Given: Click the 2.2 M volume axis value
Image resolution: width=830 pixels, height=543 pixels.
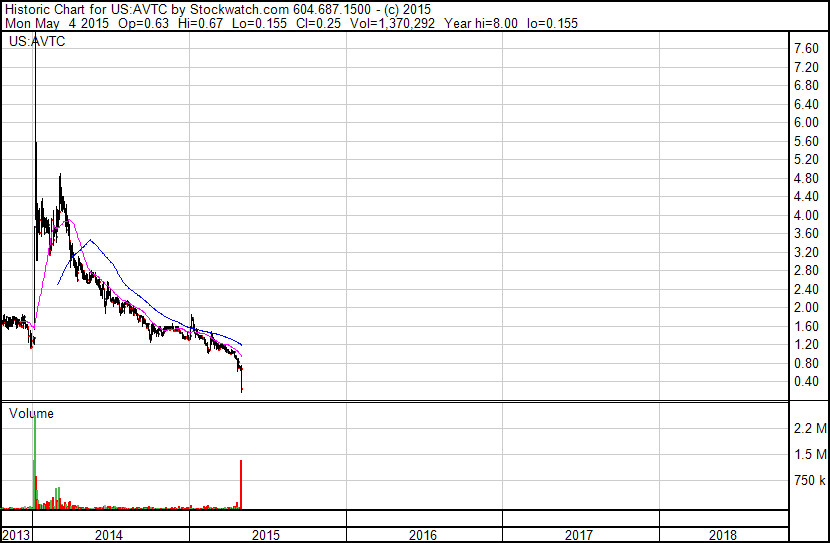Looking at the screenshot, I should tap(810, 428).
